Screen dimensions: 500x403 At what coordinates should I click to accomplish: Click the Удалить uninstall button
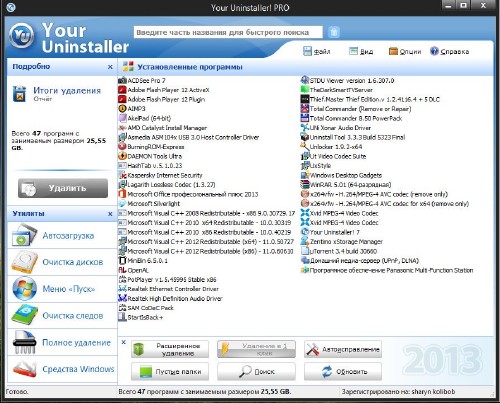click(x=63, y=188)
